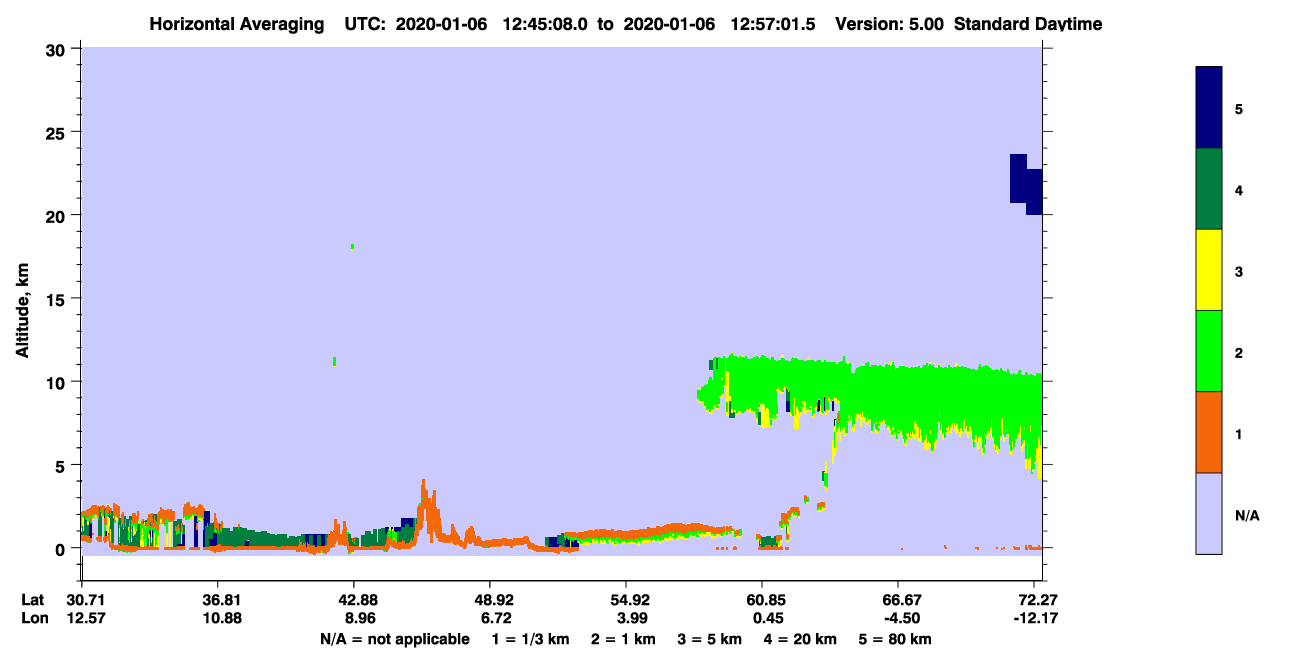Click the 'Lat' row label
1300x667 pixels.
(33, 600)
